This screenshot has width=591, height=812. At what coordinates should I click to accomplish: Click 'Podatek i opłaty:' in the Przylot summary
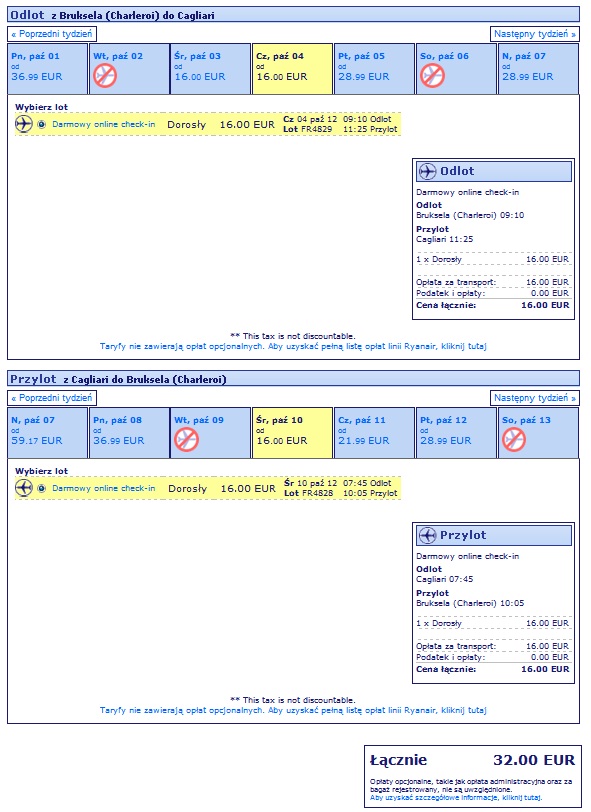(451, 657)
